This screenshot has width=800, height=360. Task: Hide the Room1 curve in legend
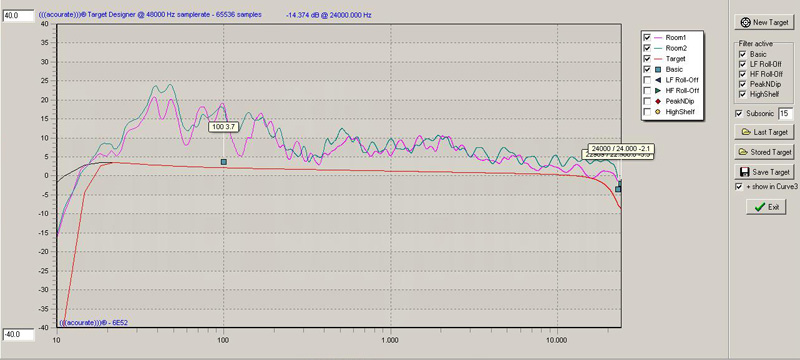pyautogui.click(x=647, y=37)
